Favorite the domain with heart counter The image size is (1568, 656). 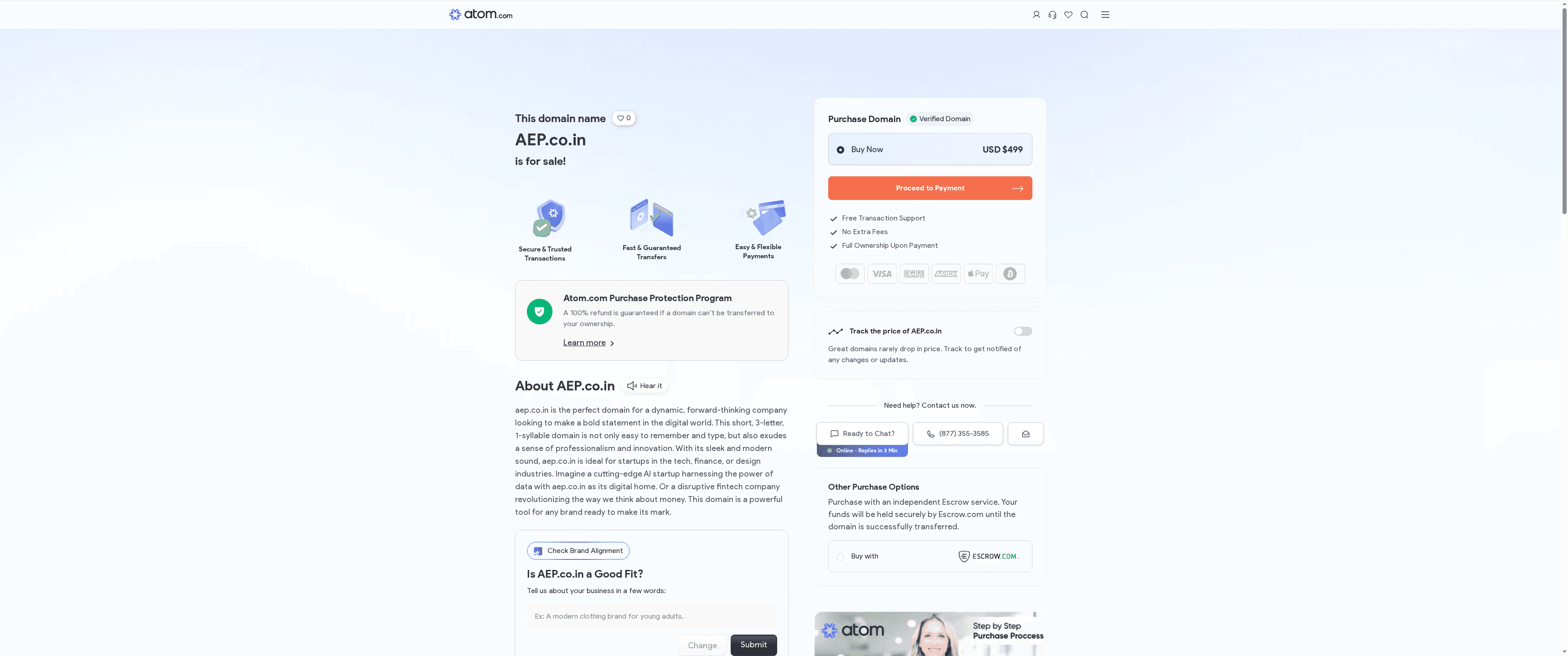624,118
